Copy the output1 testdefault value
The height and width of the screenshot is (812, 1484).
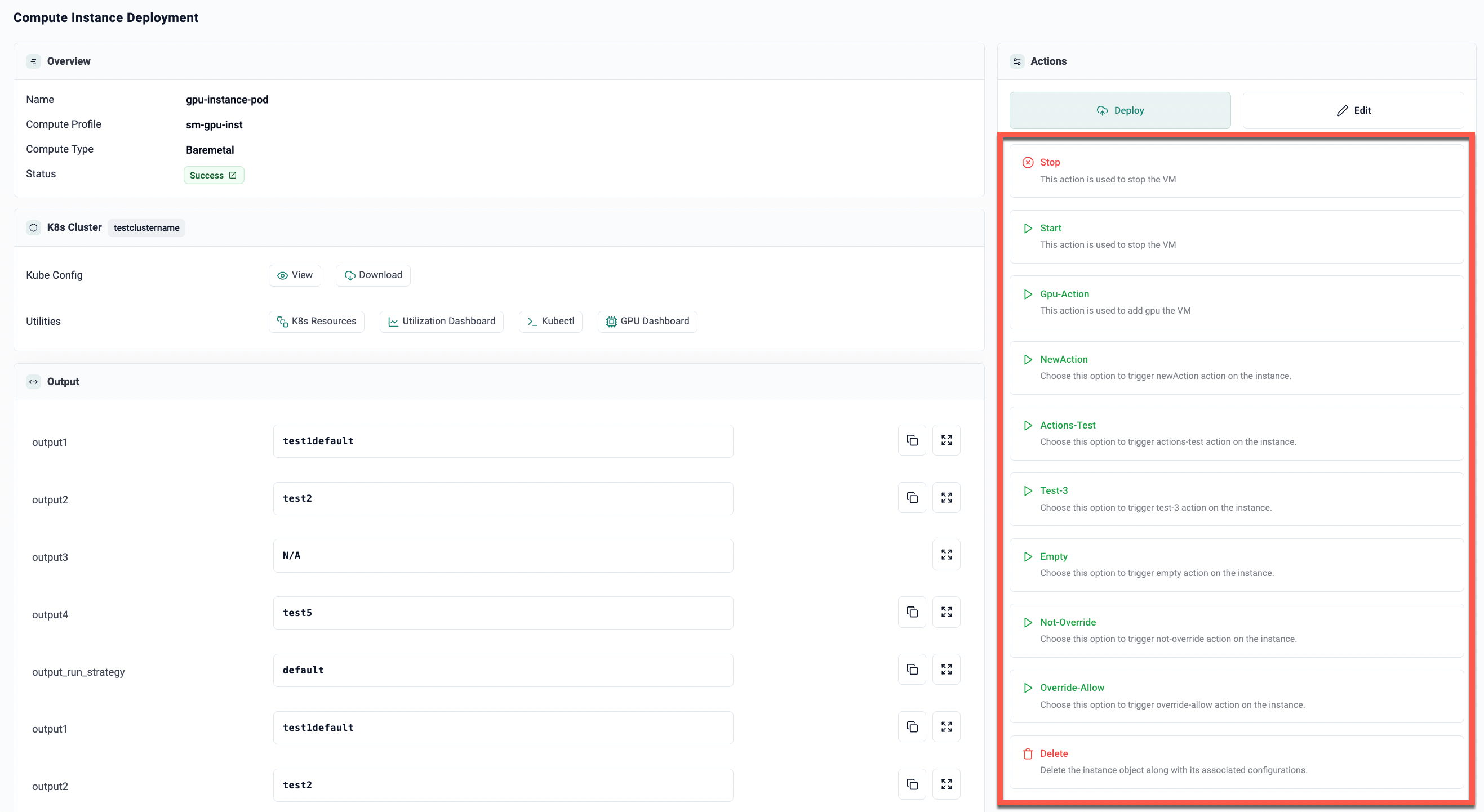tap(912, 440)
